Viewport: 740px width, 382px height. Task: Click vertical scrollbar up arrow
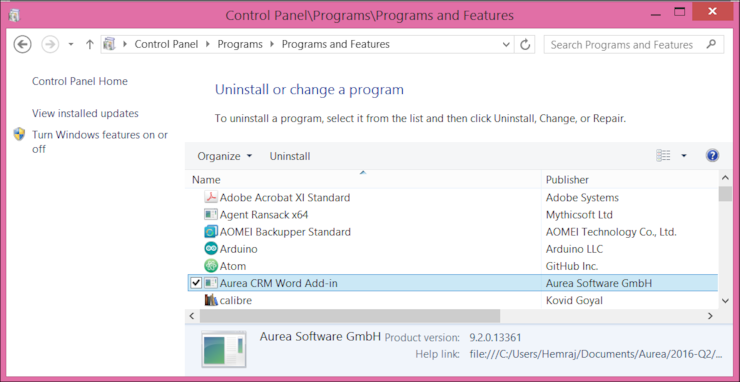pyautogui.click(x=725, y=178)
